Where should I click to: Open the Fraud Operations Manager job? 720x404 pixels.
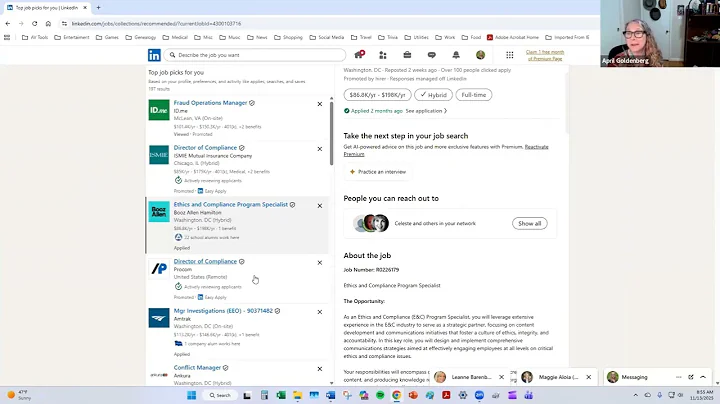click(x=210, y=103)
